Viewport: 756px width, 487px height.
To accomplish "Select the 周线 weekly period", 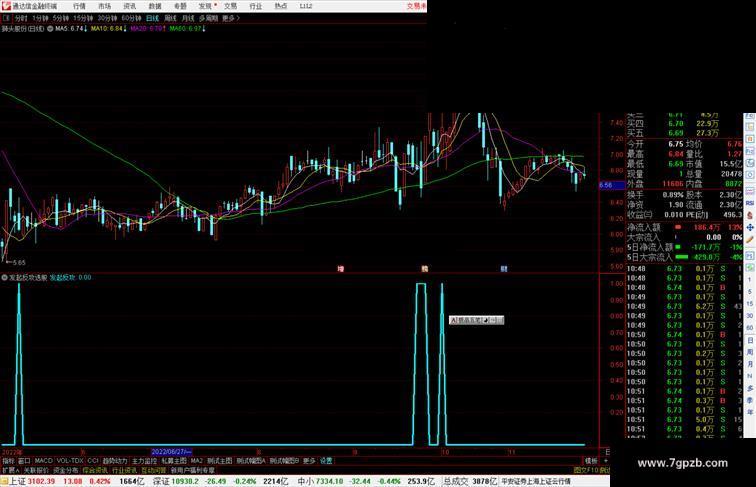I will [170, 18].
